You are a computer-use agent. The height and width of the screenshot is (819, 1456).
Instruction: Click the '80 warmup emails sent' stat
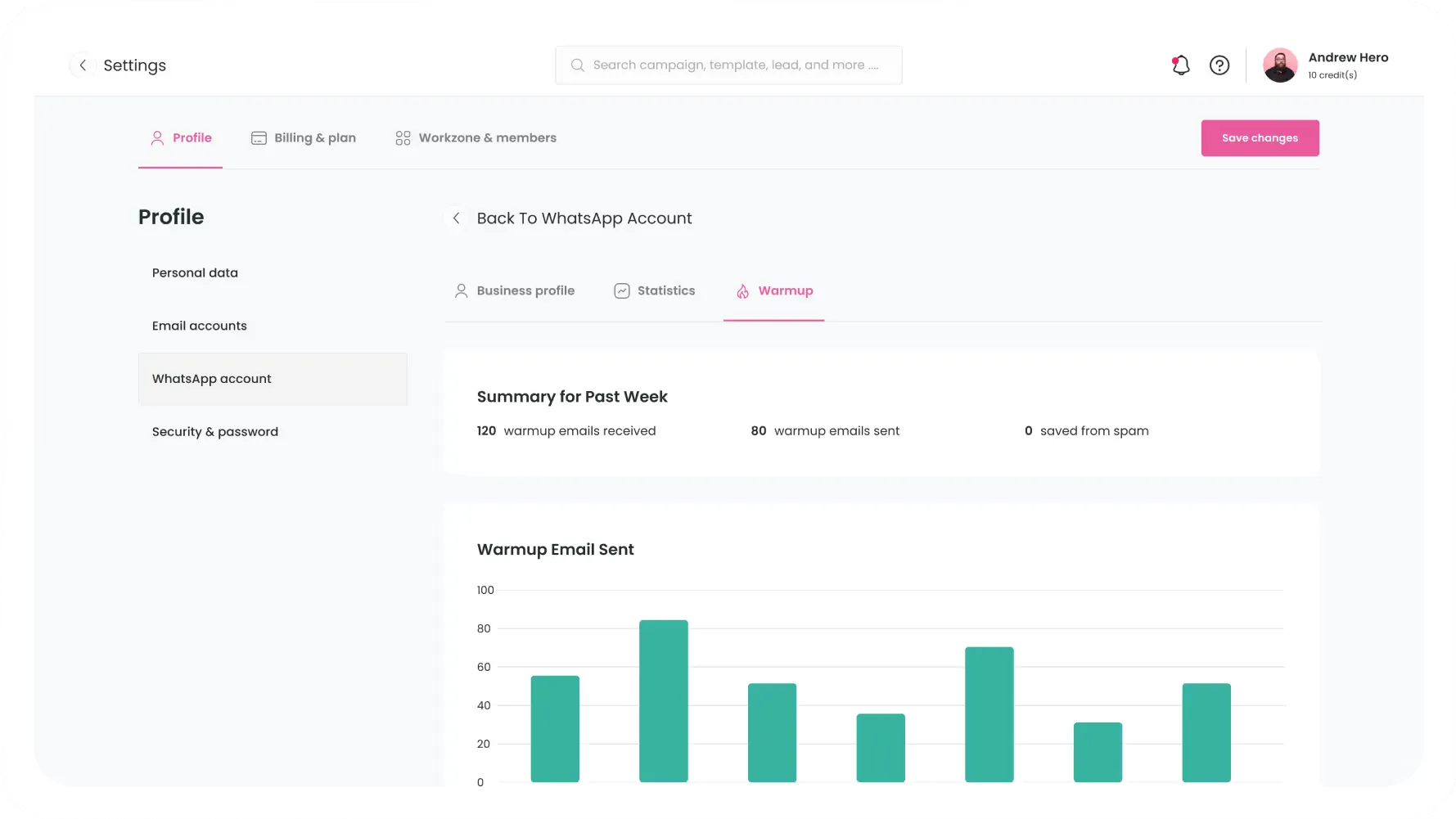tap(825, 431)
